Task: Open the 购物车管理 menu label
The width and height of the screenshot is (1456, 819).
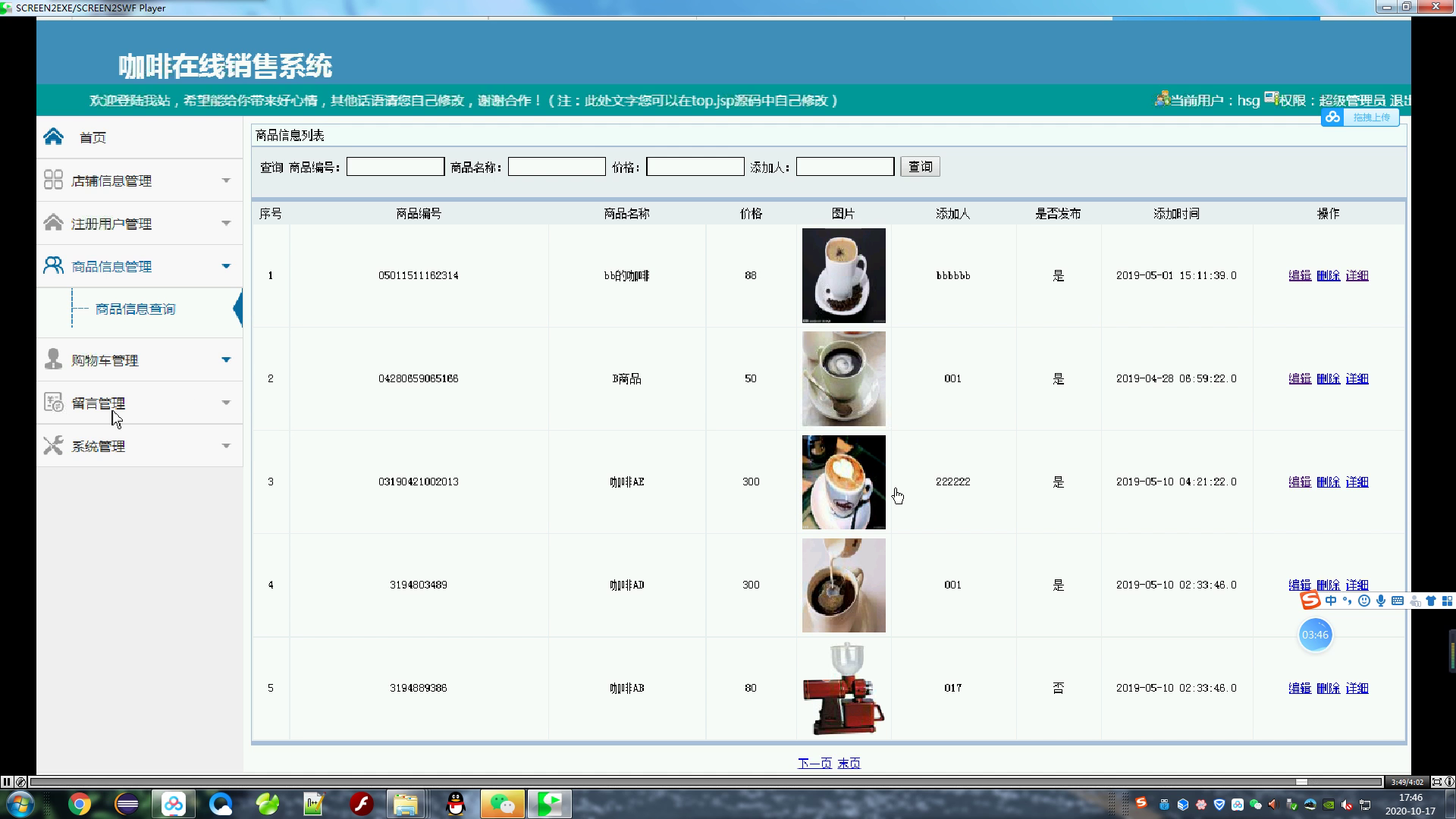Action: 105,360
